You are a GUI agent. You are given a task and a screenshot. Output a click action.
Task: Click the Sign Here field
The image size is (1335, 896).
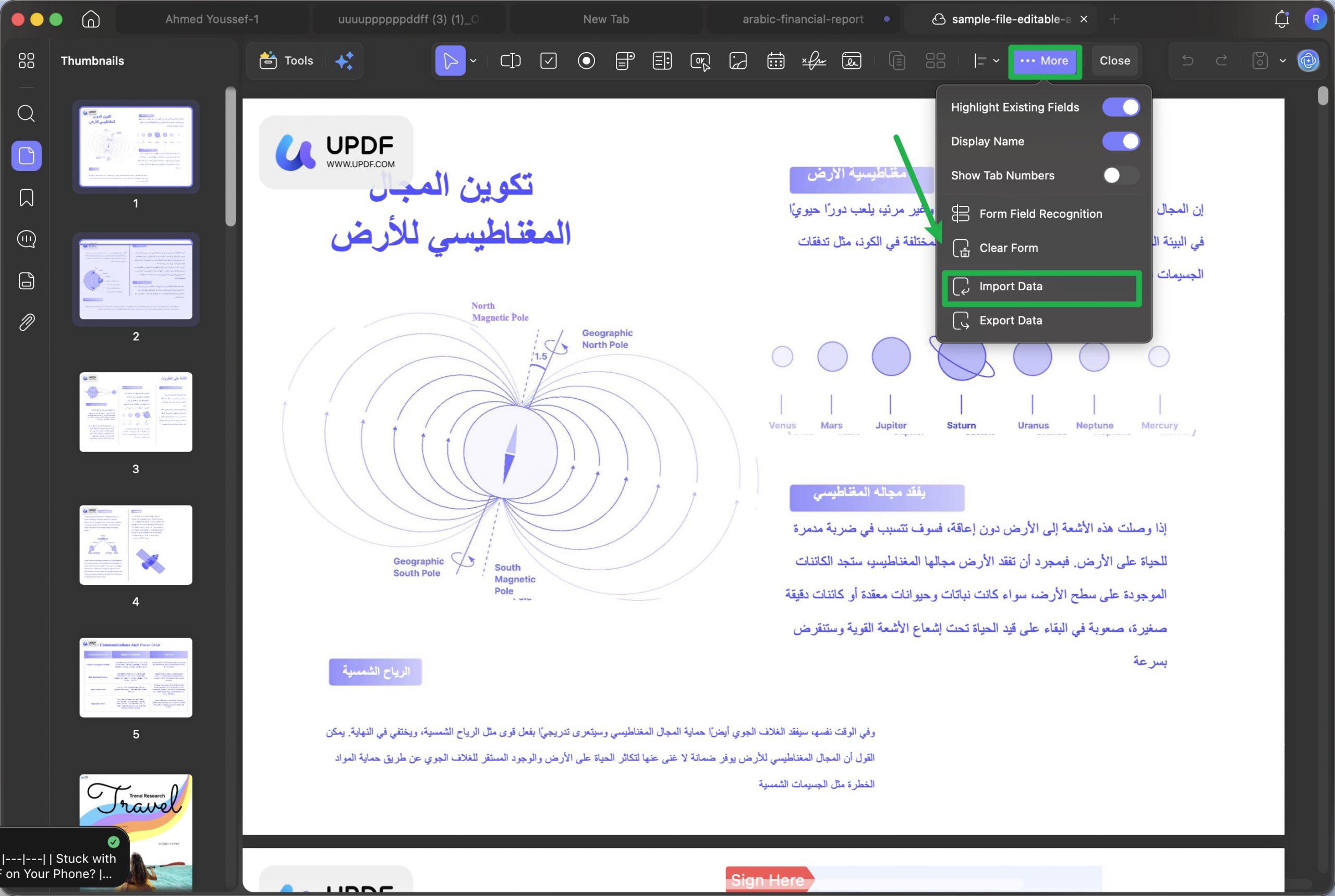913,879
